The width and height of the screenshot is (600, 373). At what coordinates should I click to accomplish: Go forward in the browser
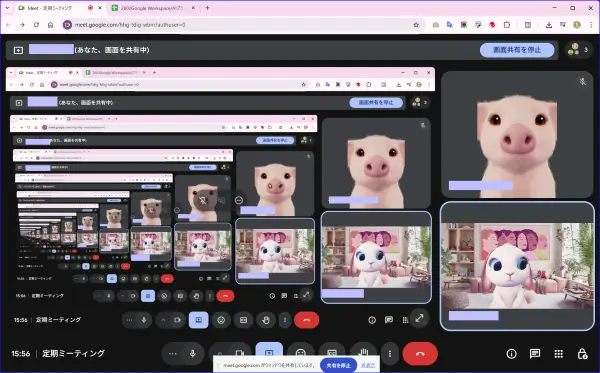[x=22, y=25]
